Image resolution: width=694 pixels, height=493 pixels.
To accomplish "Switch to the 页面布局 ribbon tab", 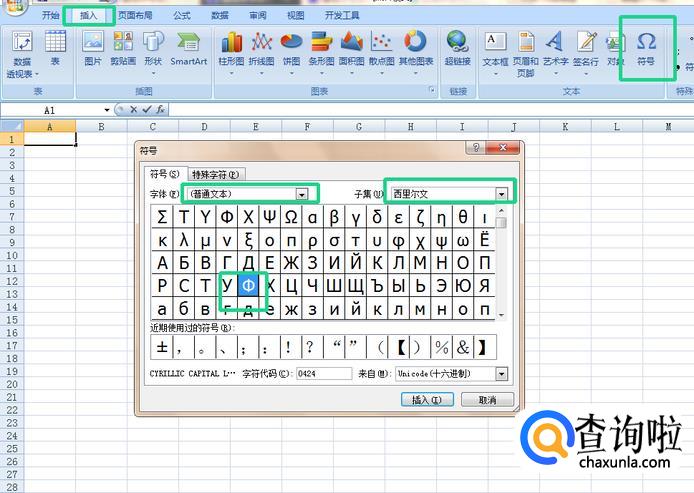I will click(x=135, y=15).
